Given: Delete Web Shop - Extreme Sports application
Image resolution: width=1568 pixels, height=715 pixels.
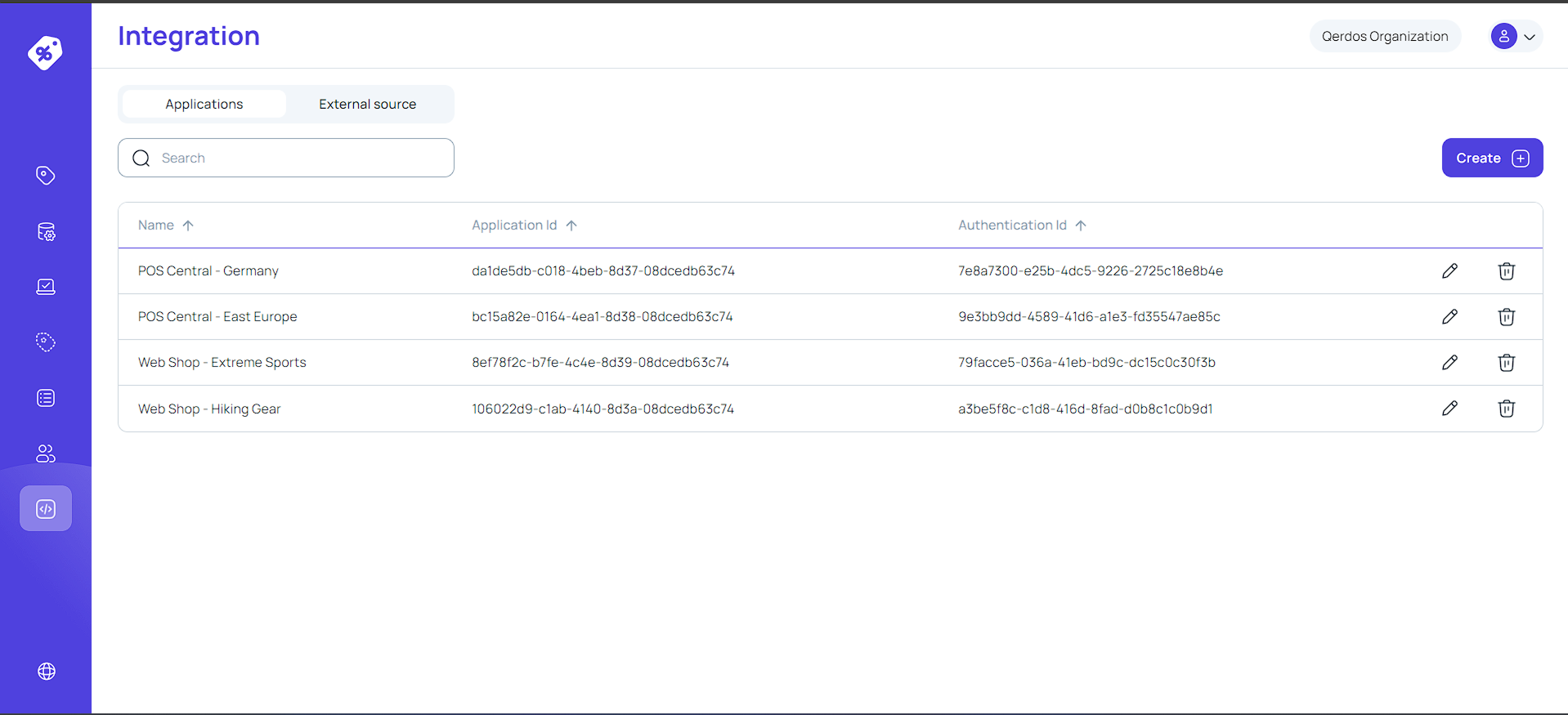Looking at the screenshot, I should pos(1507,363).
